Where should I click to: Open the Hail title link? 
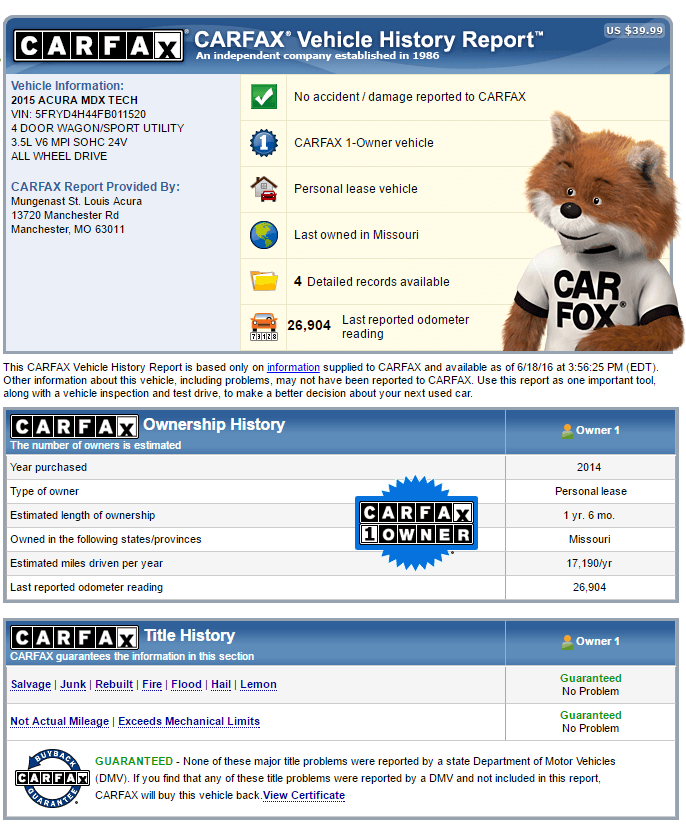[221, 684]
